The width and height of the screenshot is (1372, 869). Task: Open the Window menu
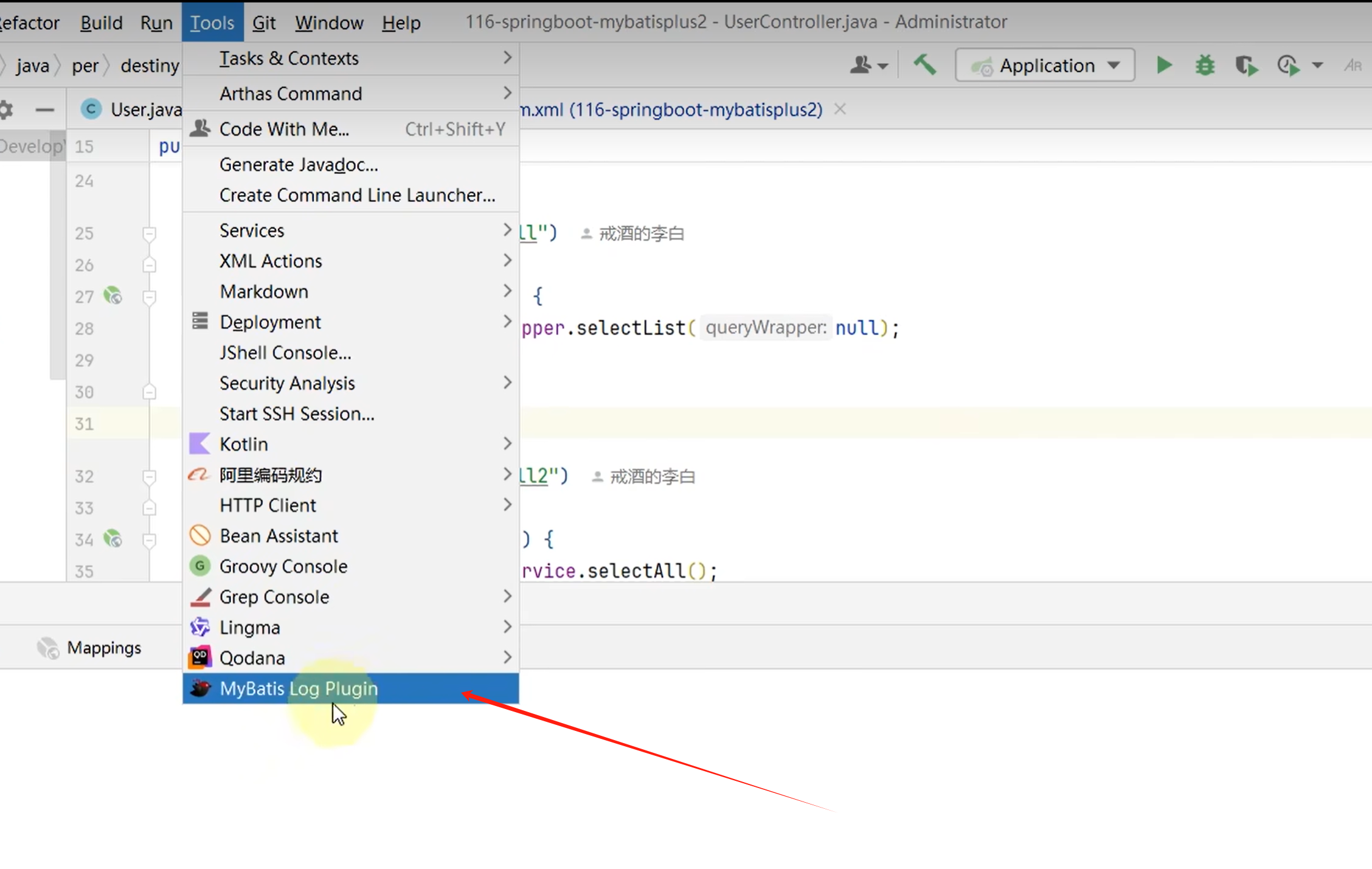[x=329, y=23]
